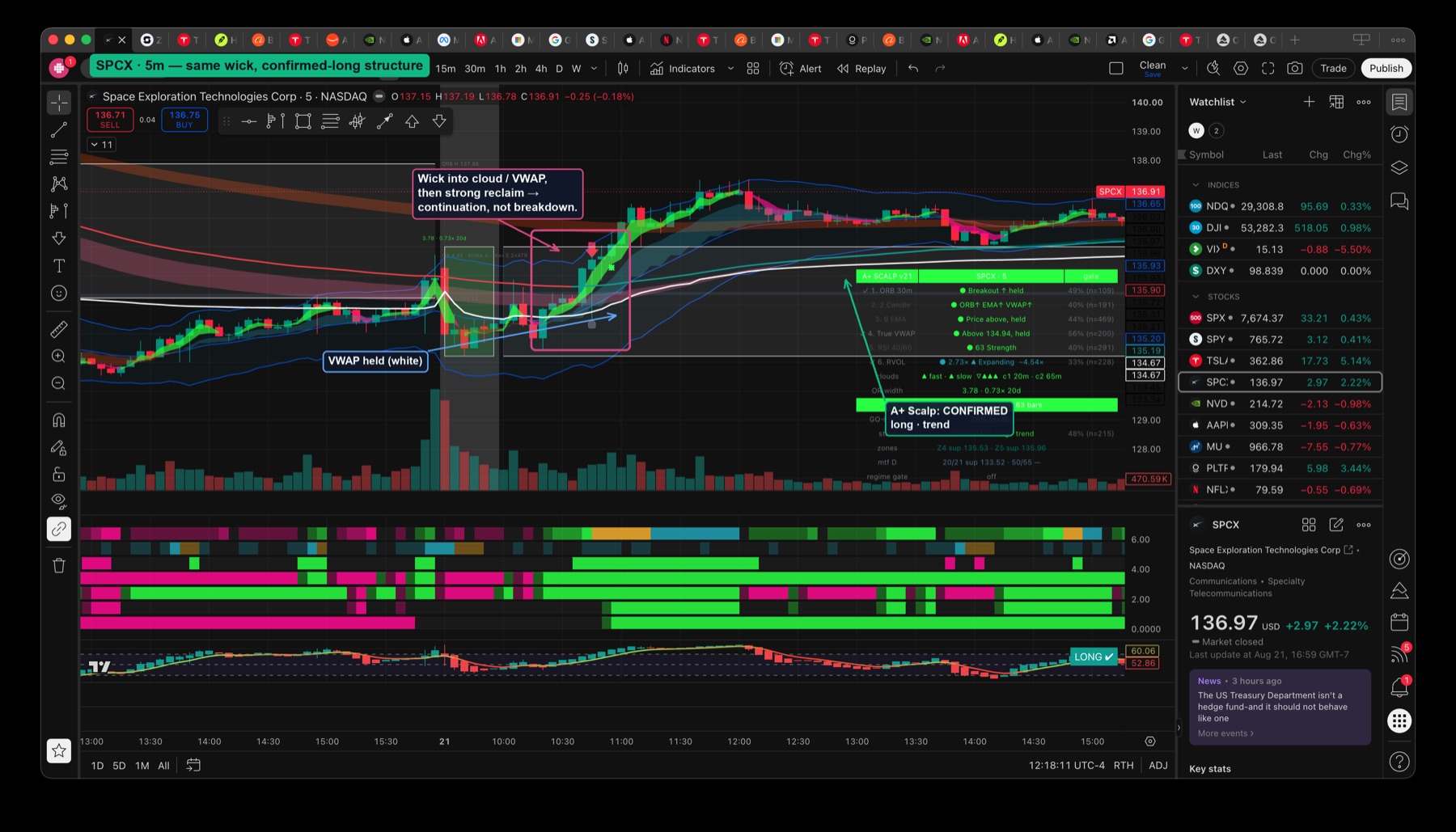Toggle ADJ adjusted data
Image resolution: width=1456 pixels, height=832 pixels.
[x=1158, y=766]
